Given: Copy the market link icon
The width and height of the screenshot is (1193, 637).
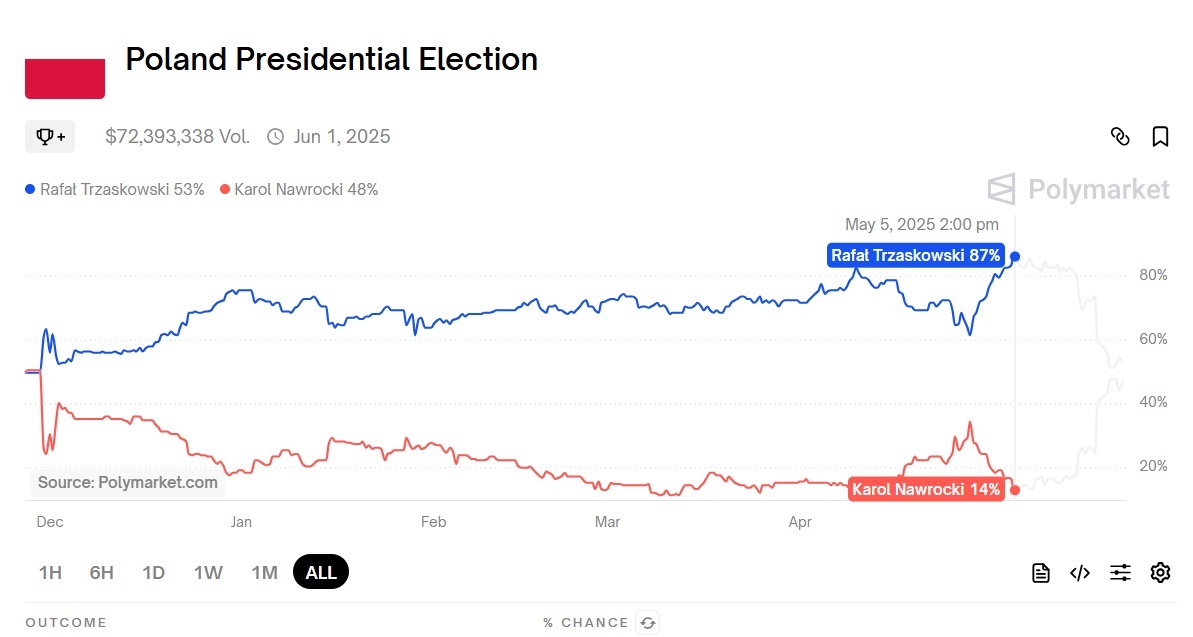Looking at the screenshot, I should pyautogui.click(x=1120, y=136).
